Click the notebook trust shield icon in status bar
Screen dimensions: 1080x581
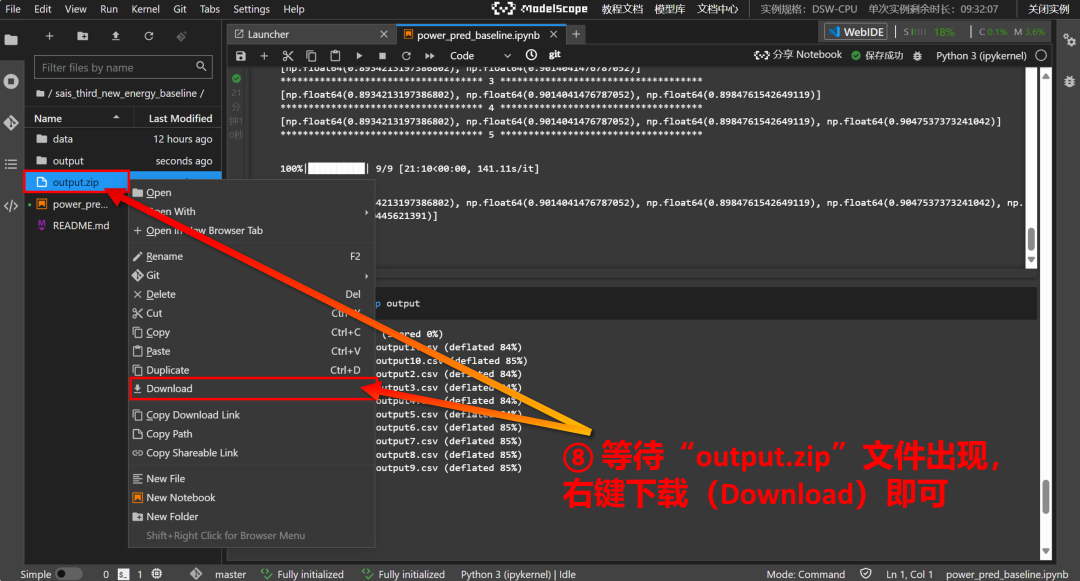coord(866,573)
